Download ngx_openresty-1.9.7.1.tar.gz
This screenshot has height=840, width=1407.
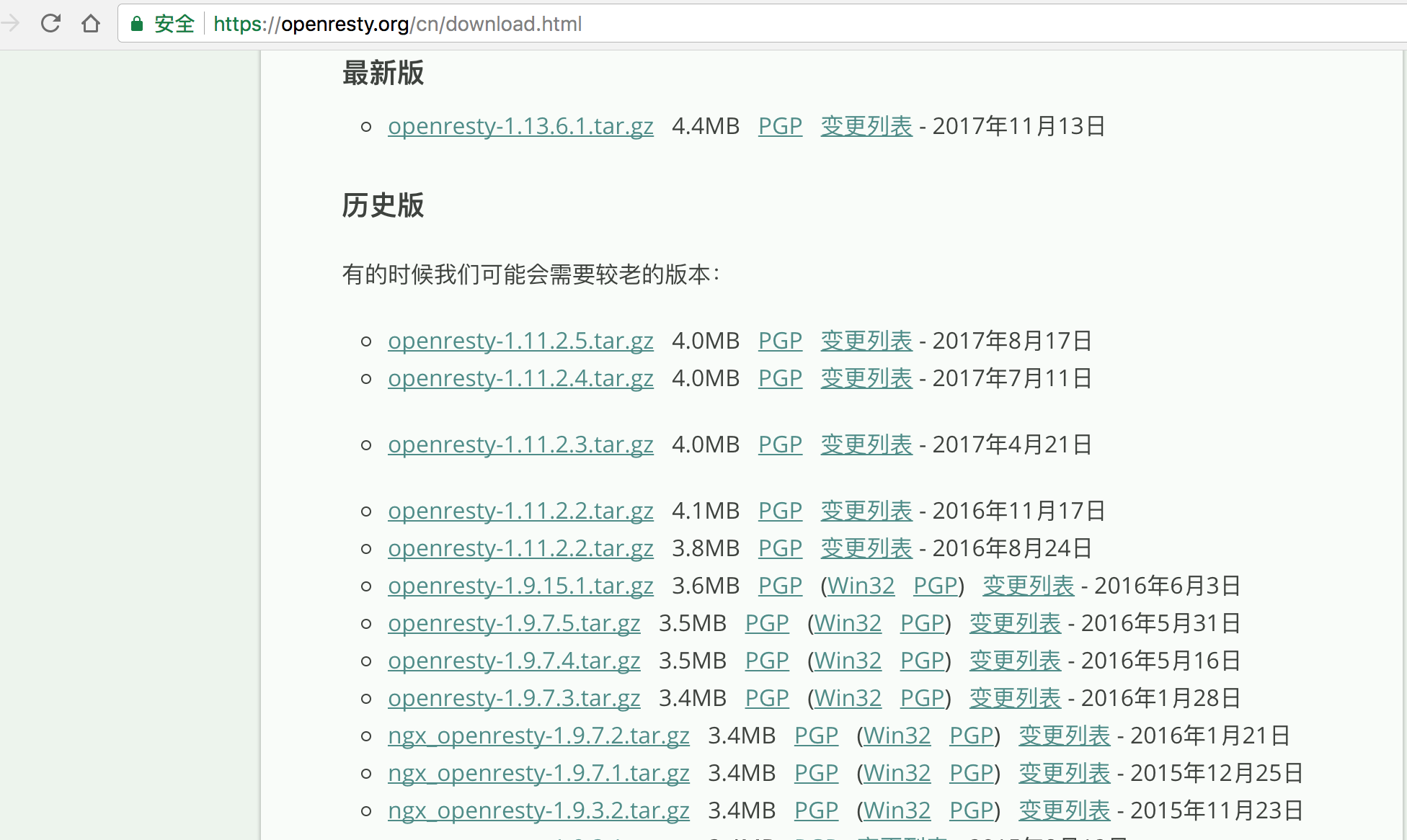point(538,773)
